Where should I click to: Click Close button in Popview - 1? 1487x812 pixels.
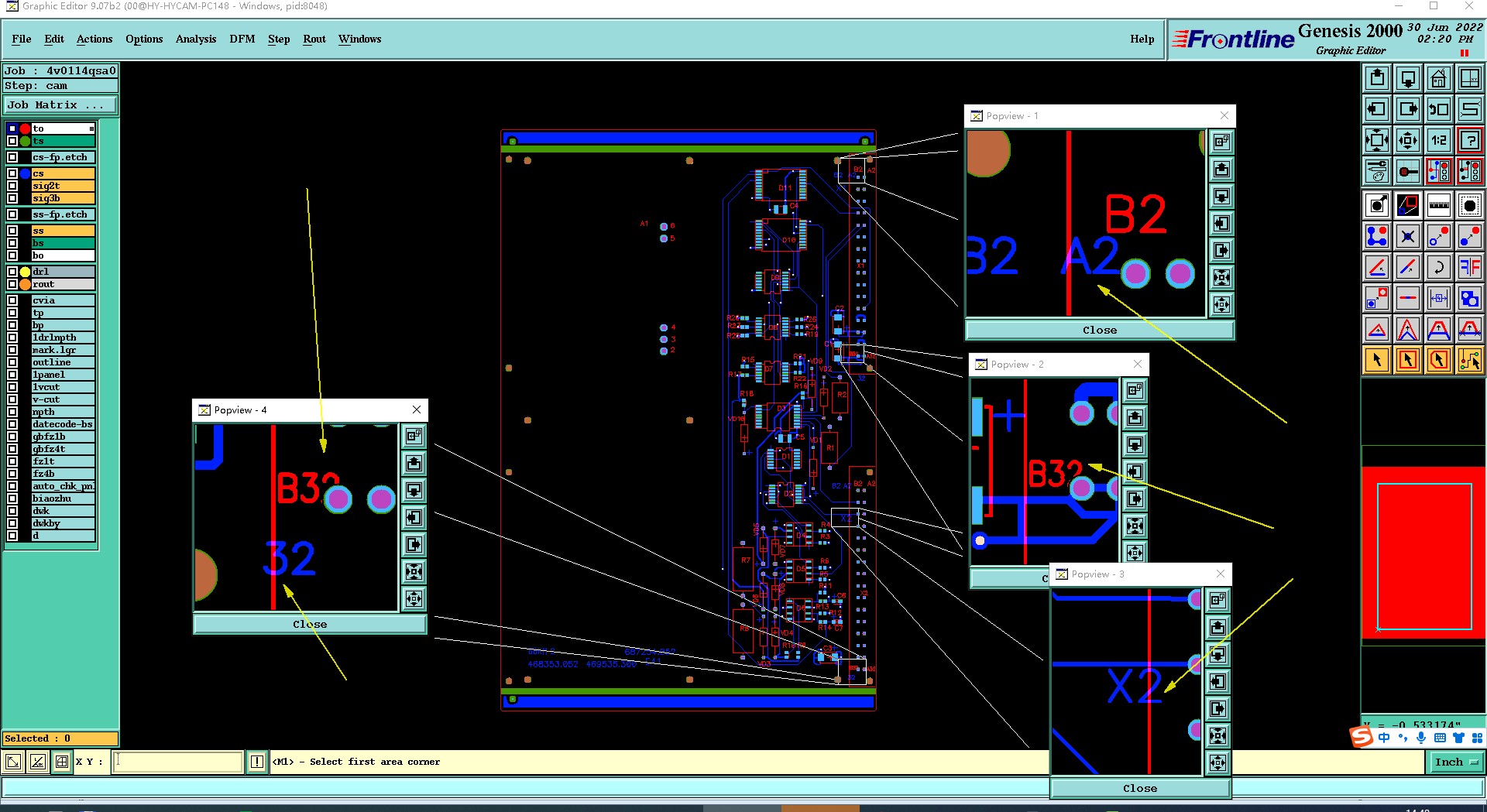(x=1100, y=330)
